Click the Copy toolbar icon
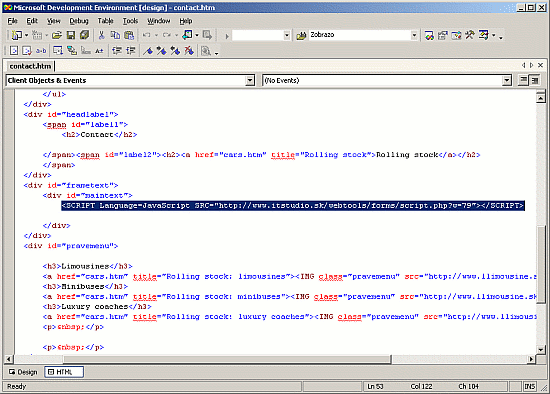Viewport: 550px width, 394px height. point(115,35)
